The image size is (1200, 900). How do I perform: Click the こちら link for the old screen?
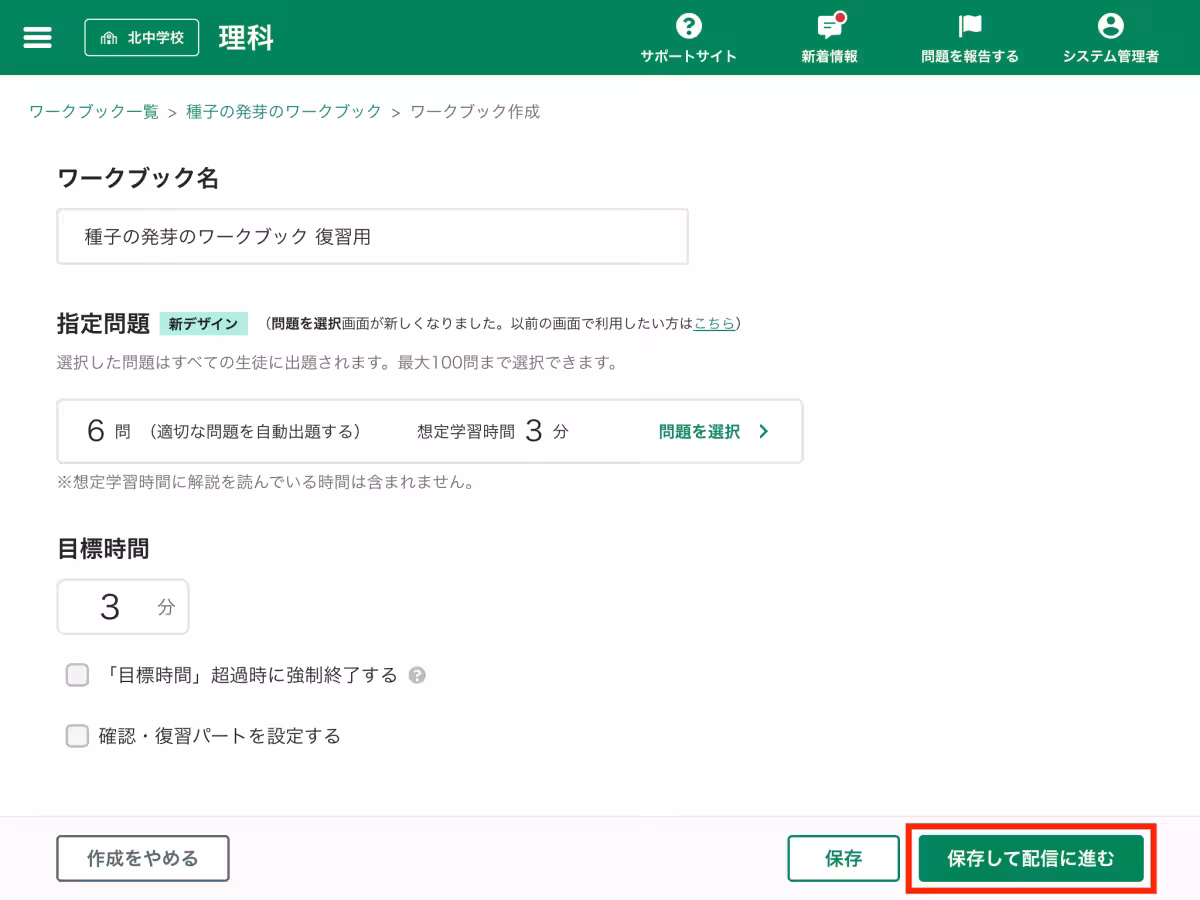click(x=712, y=323)
